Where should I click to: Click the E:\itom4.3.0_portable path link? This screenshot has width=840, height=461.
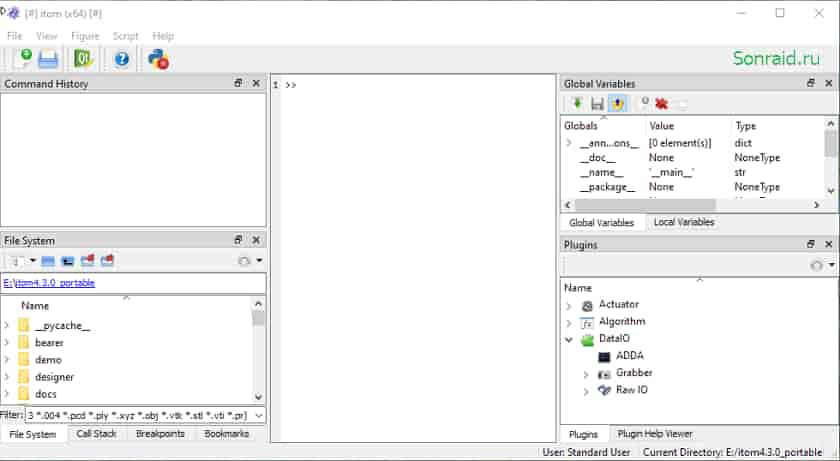[49, 283]
